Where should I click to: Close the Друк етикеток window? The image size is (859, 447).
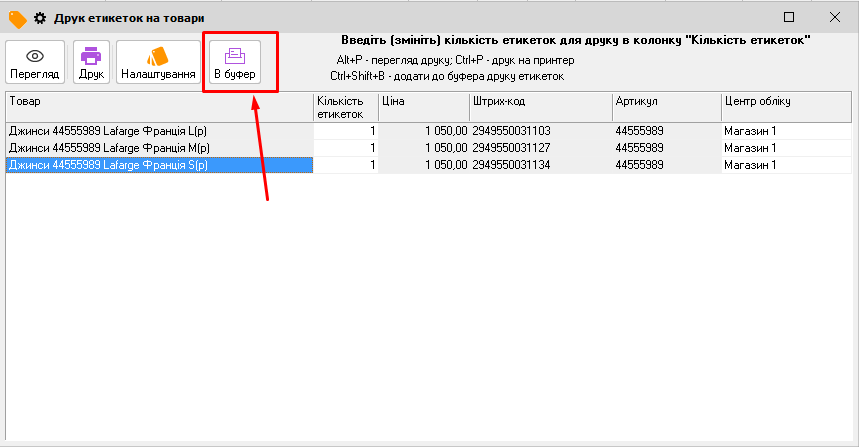click(x=834, y=17)
